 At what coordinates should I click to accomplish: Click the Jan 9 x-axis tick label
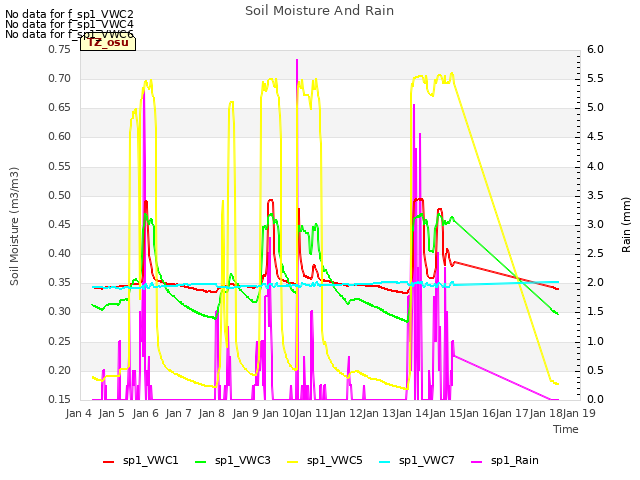[x=245, y=413]
